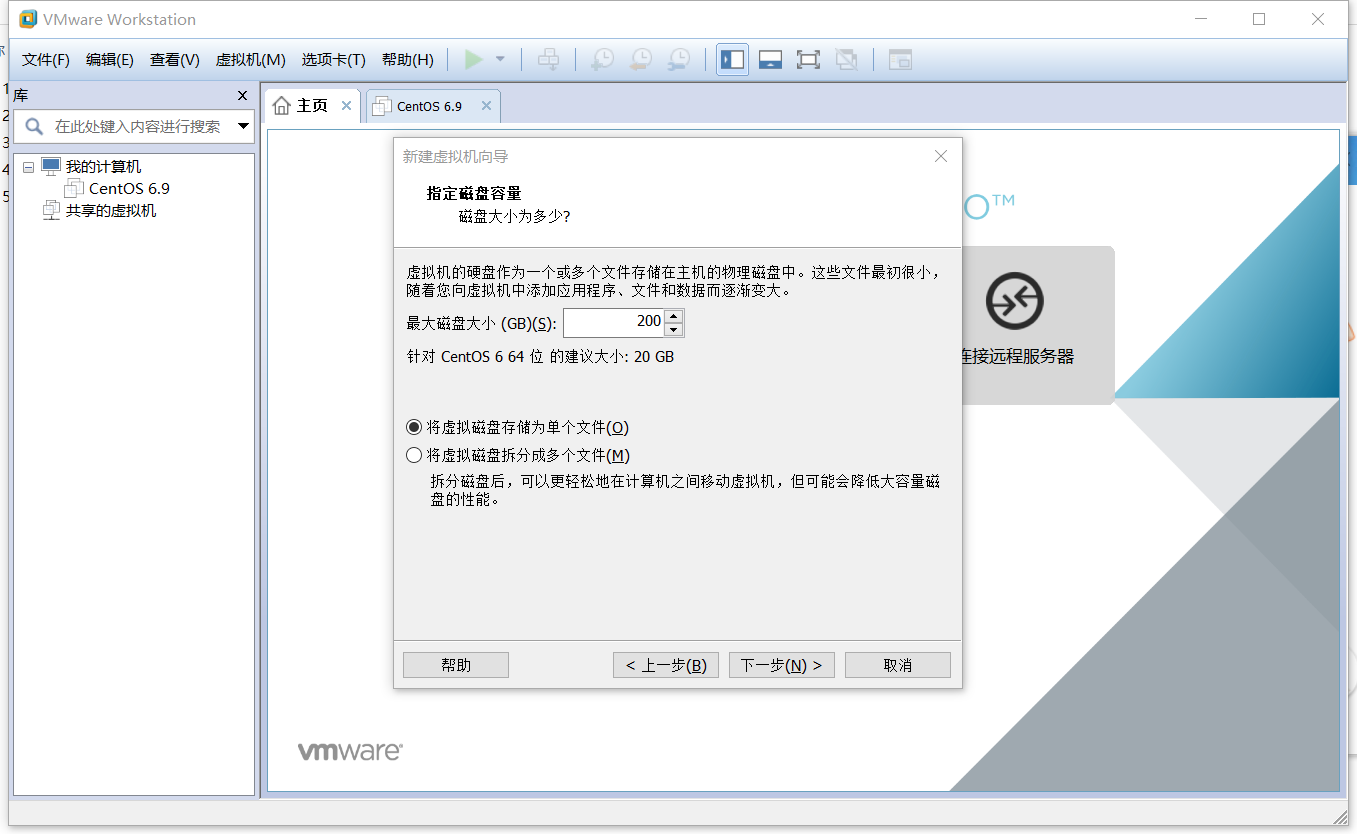Screen dimensions: 1357x834
Task: Open the 文件(F) menu
Action: pos(46,60)
